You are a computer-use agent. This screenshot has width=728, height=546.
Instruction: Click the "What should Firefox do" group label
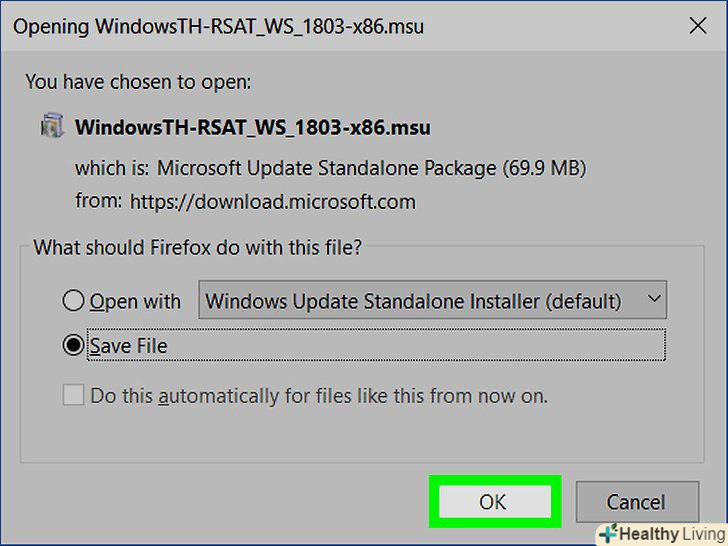(197, 247)
